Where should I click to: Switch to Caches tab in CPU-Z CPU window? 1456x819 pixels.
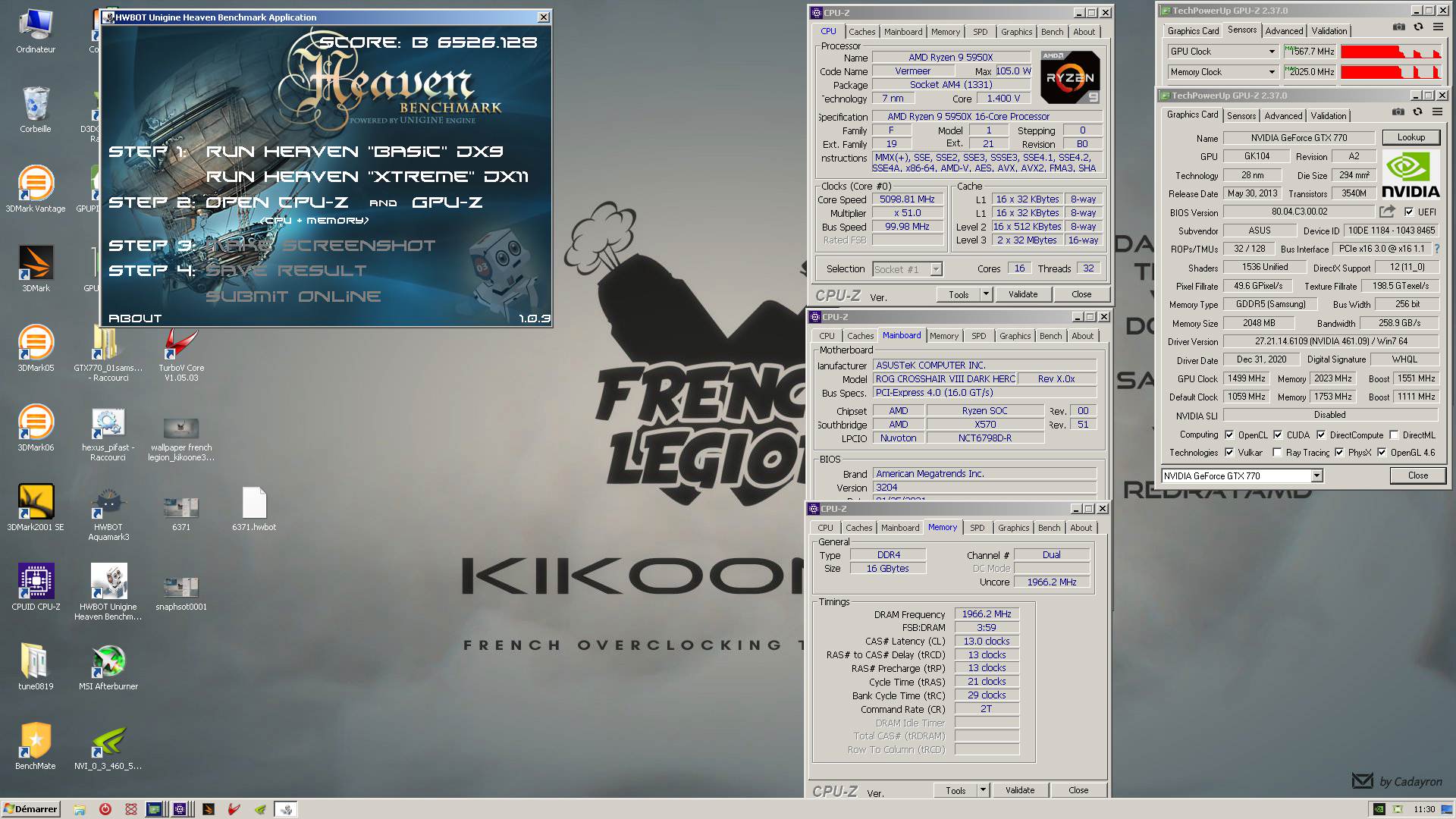pos(862,32)
